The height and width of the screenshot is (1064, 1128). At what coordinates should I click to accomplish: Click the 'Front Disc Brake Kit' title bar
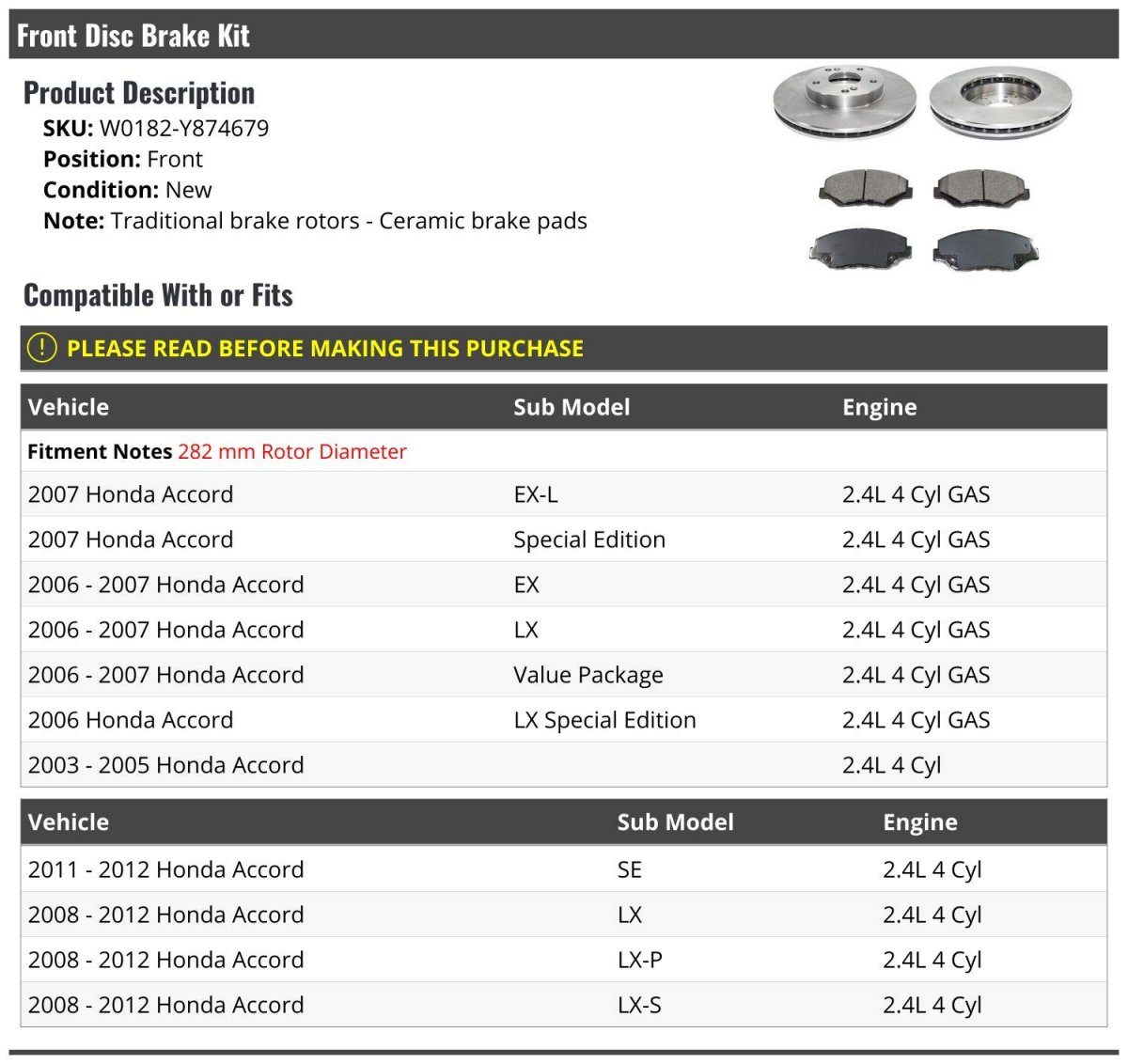point(133,36)
